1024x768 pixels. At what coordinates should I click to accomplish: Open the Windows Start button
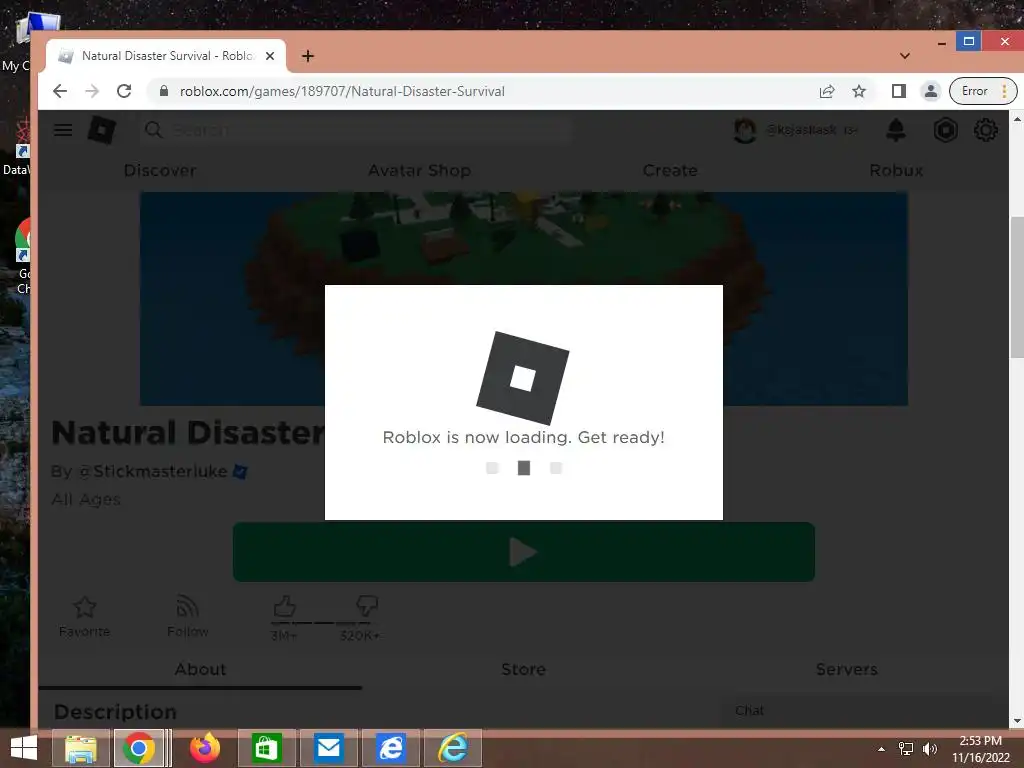click(x=24, y=748)
